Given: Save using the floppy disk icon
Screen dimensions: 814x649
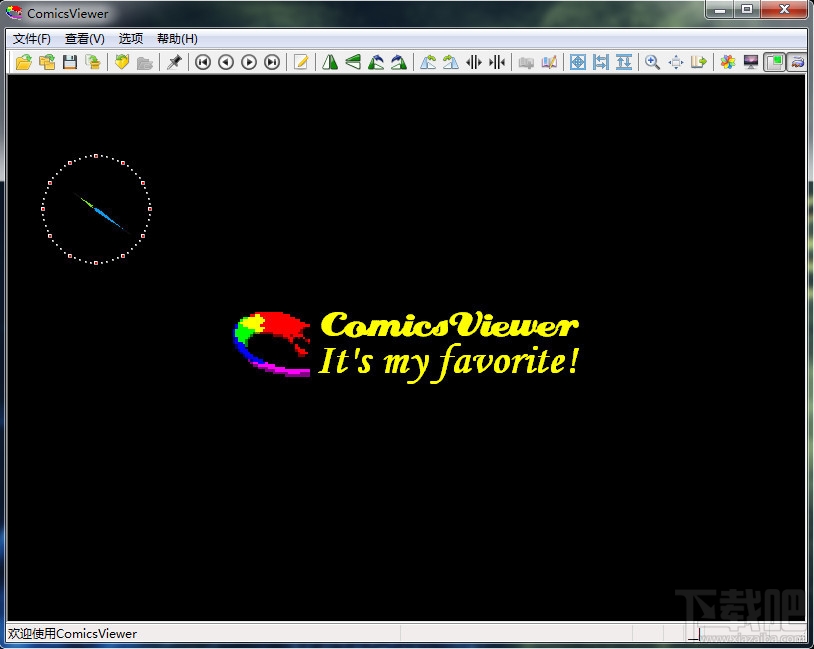Looking at the screenshot, I should point(70,62).
